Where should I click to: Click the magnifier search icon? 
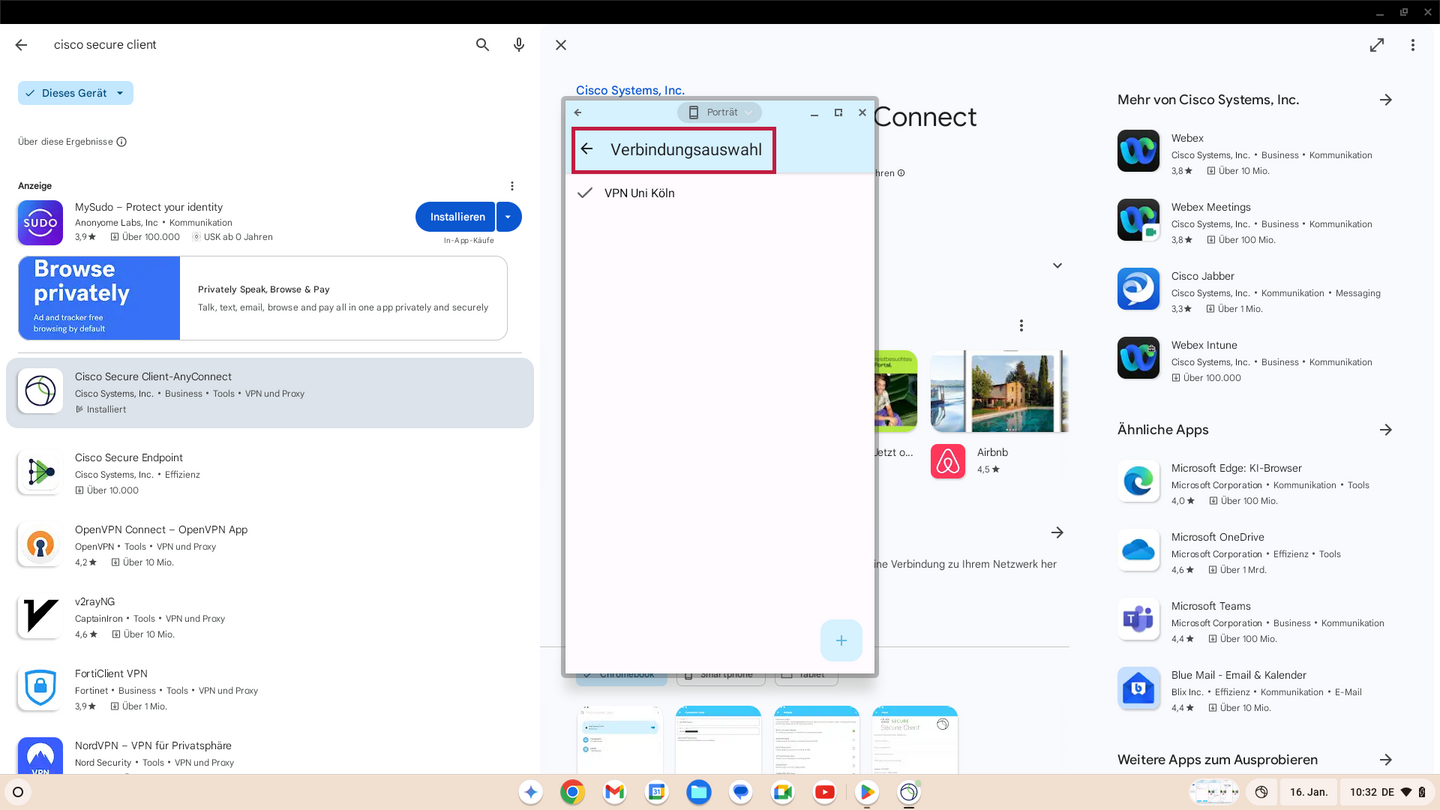click(483, 45)
